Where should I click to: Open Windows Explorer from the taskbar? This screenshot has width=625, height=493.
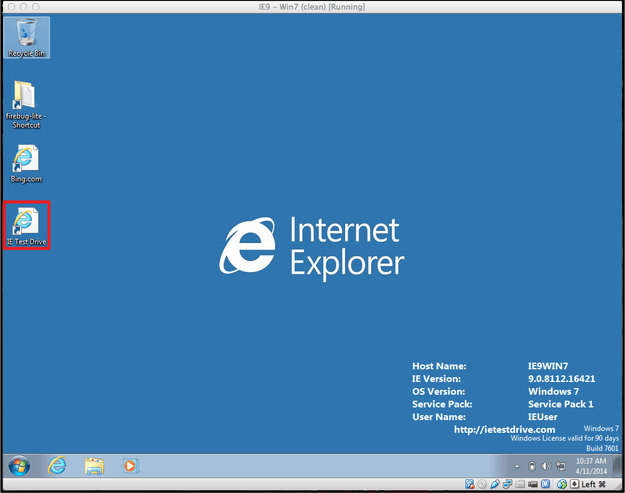pyautogui.click(x=94, y=466)
